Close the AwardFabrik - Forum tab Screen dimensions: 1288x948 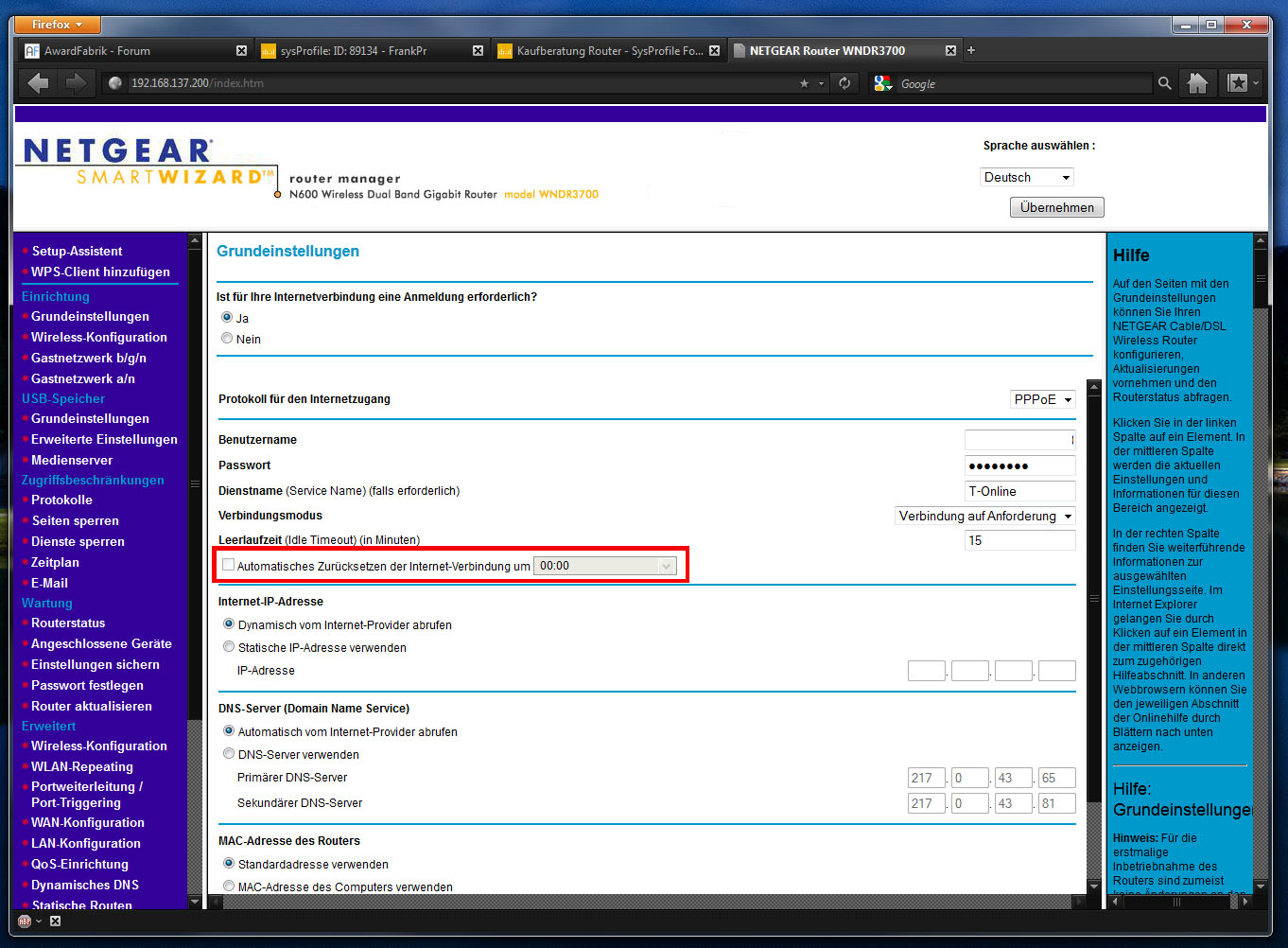[x=241, y=51]
